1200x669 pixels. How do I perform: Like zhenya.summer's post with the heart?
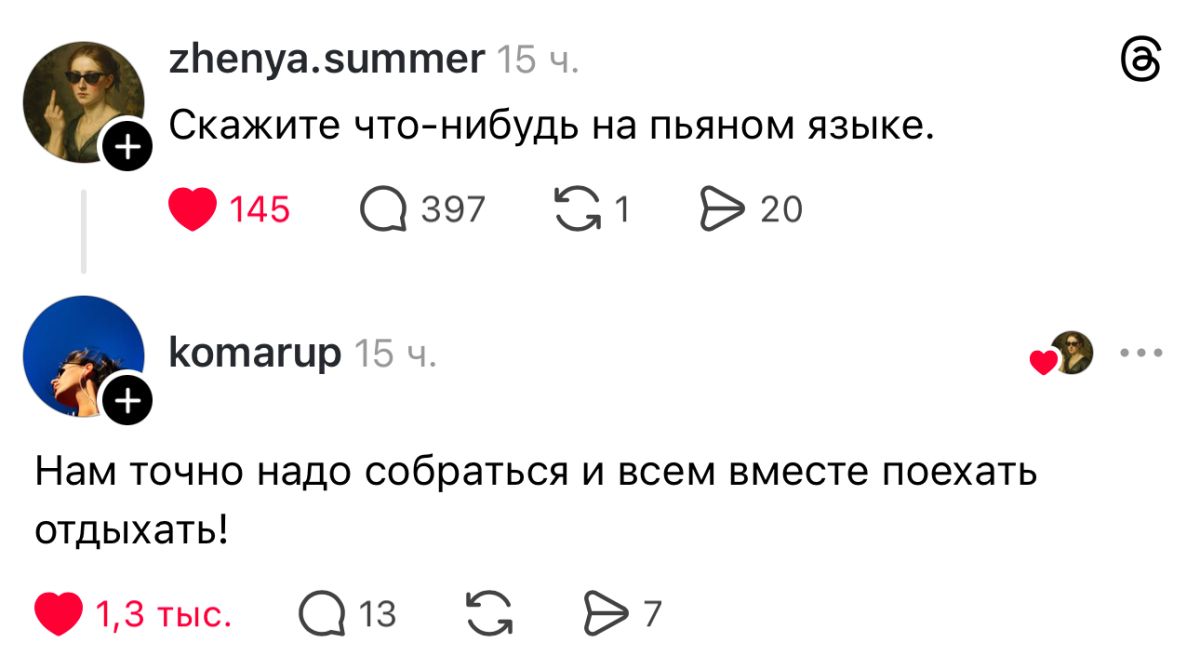pyautogui.click(x=191, y=210)
